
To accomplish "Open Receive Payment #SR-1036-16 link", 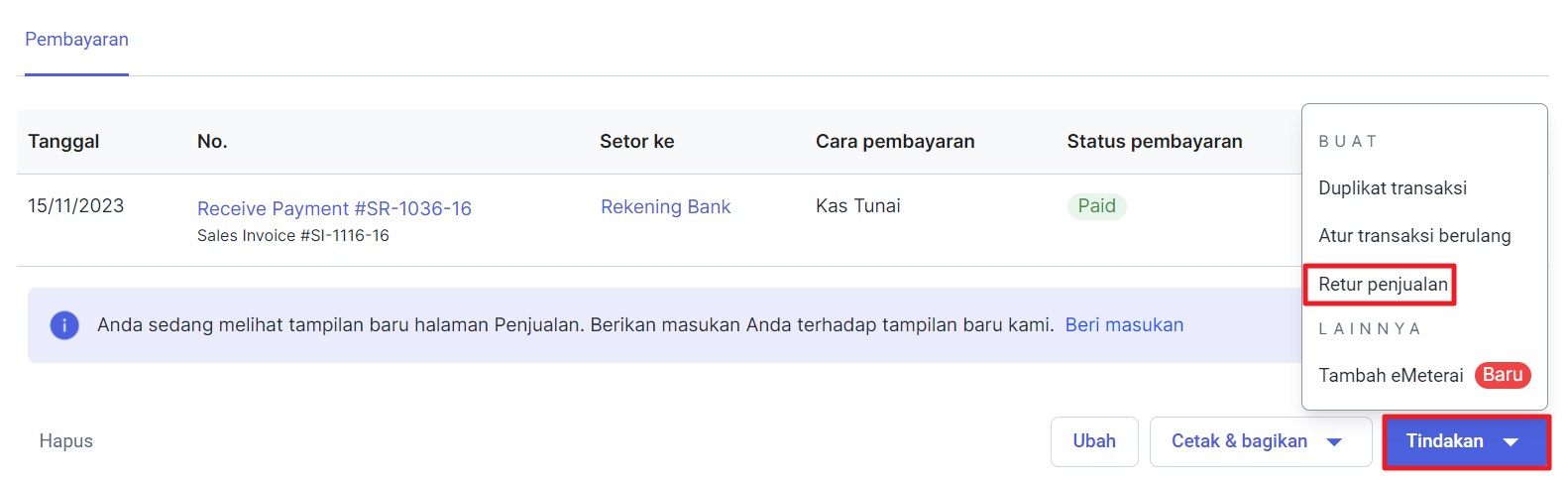I will pos(334,208).
